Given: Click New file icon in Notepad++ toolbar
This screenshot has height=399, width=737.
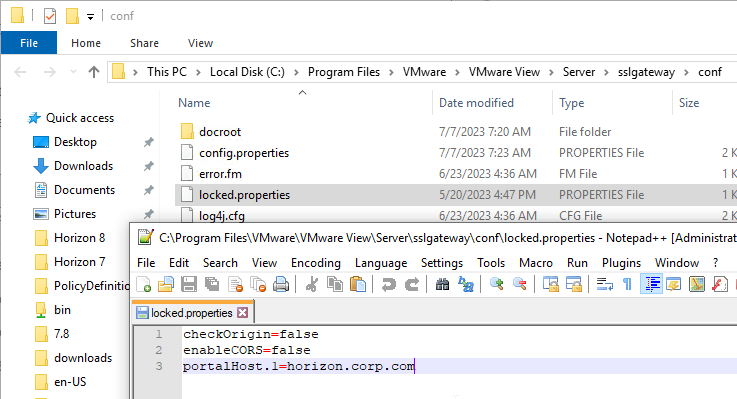Looking at the screenshot, I should (x=143, y=285).
